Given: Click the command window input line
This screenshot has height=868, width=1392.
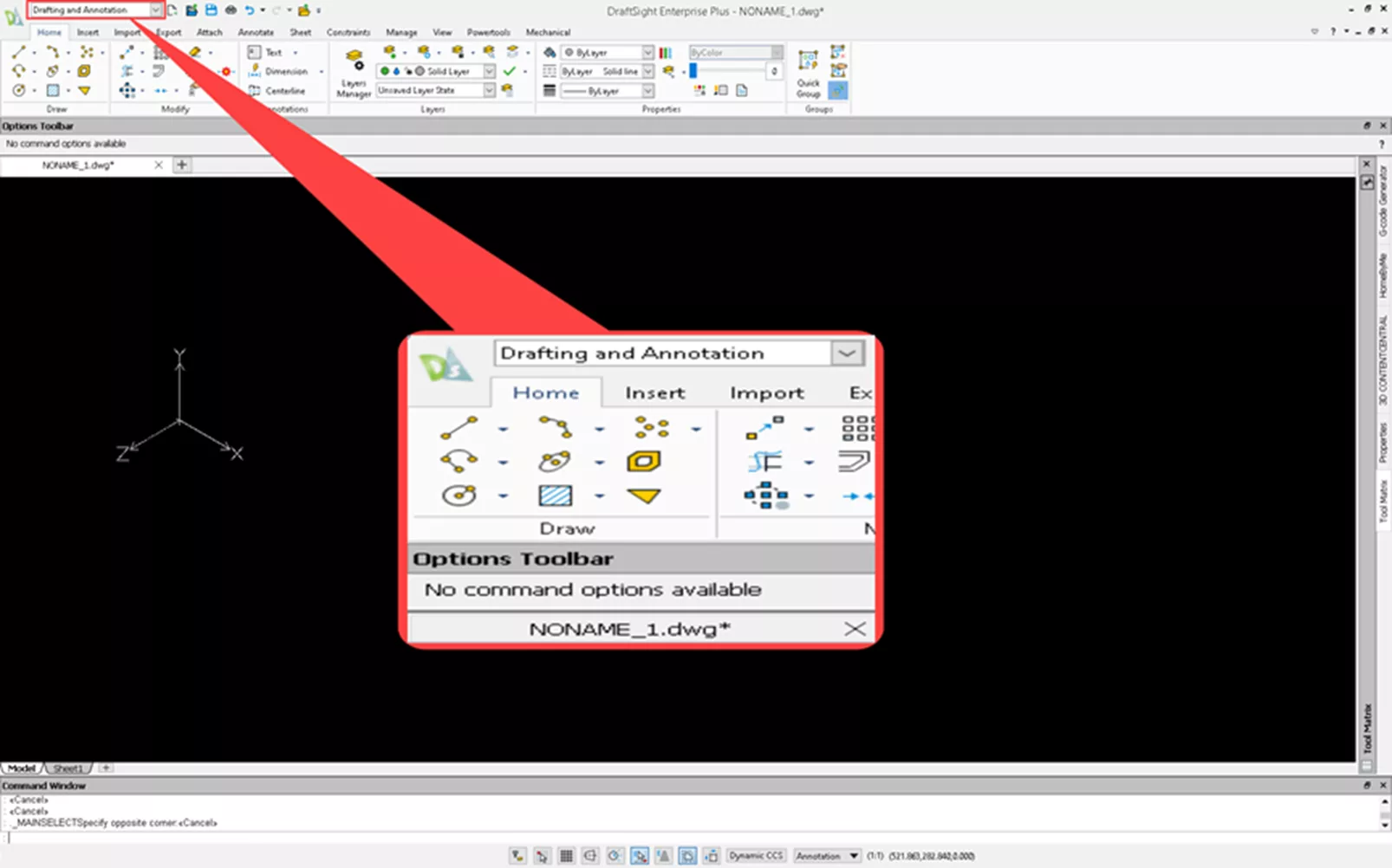Looking at the screenshot, I should point(607,837).
